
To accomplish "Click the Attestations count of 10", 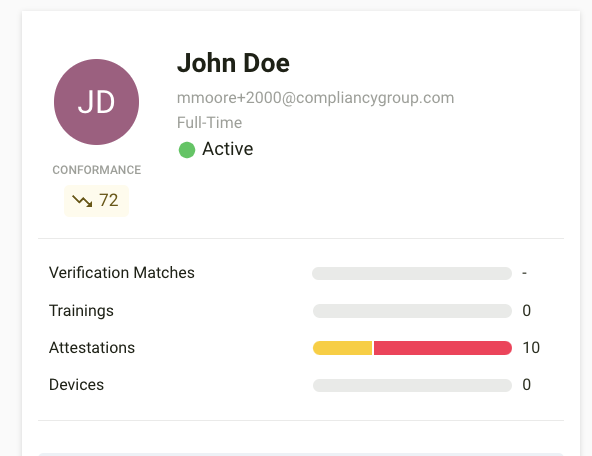I will click(x=531, y=348).
